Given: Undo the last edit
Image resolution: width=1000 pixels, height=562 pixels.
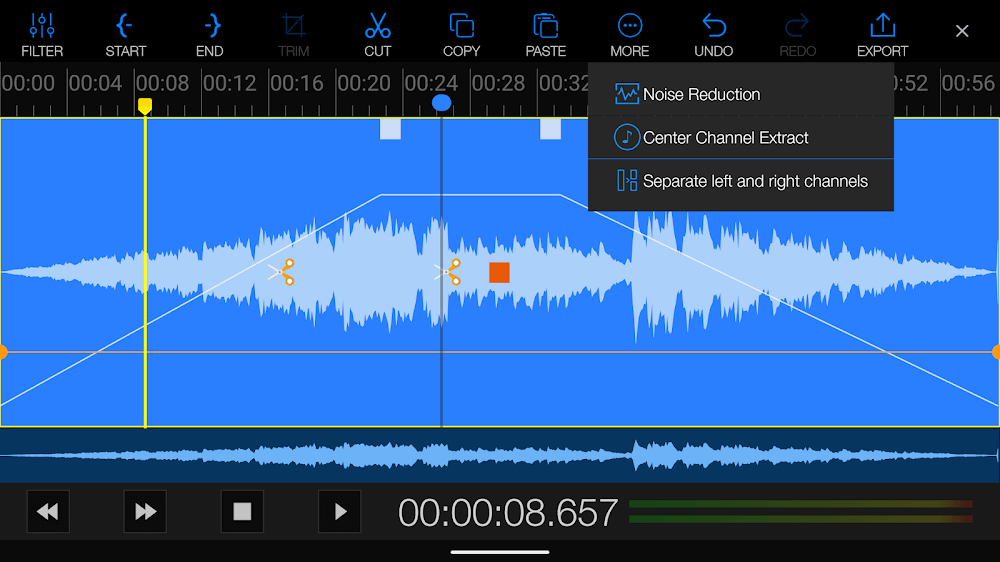Looking at the screenshot, I should (x=713, y=34).
